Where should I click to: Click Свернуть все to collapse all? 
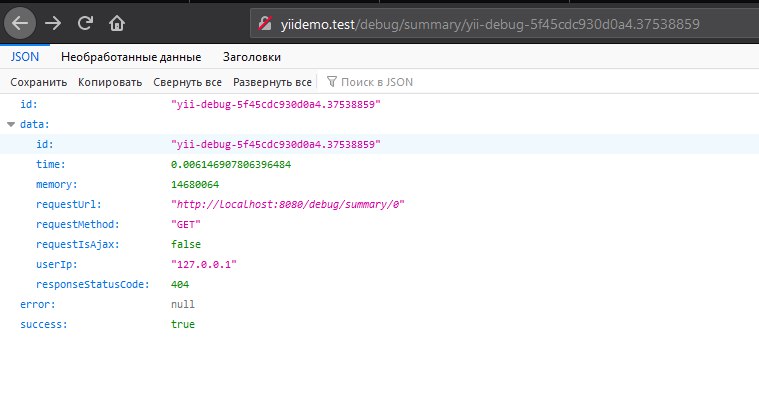[187, 82]
